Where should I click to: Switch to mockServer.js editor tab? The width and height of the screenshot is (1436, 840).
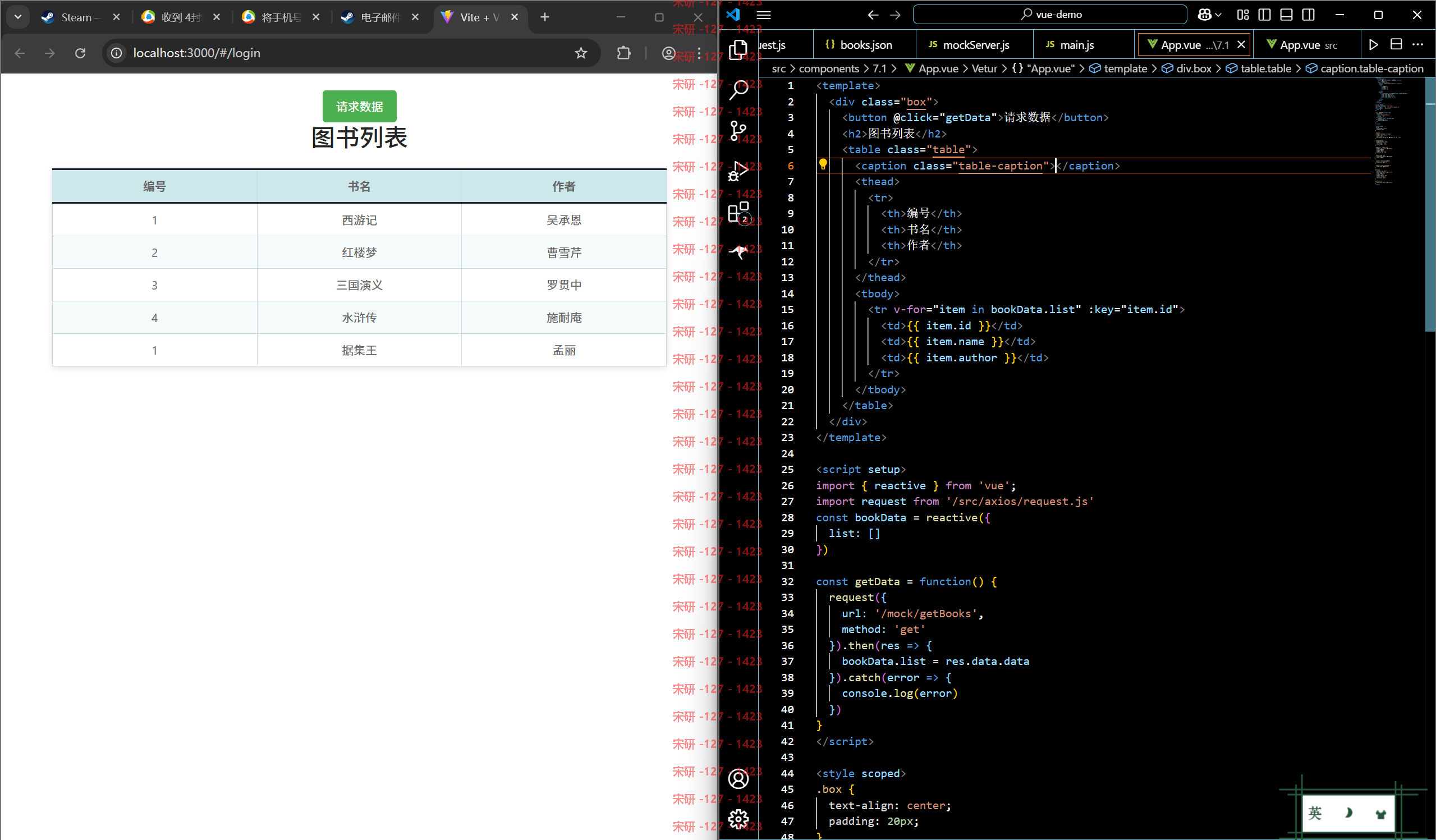[x=974, y=44]
